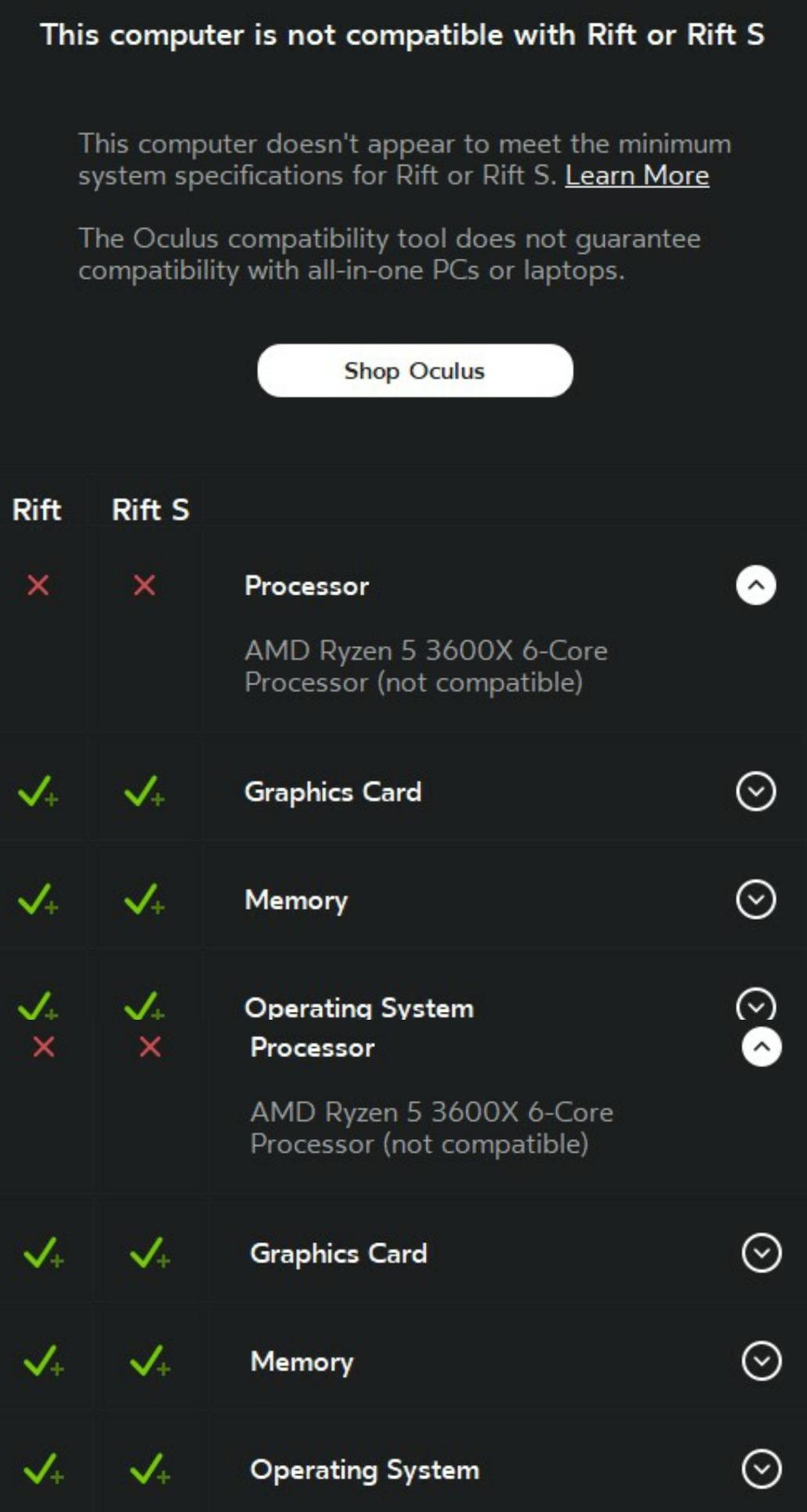807x1512 pixels.
Task: Expand the Memory row in the upper list
Action: pyautogui.click(x=755, y=899)
